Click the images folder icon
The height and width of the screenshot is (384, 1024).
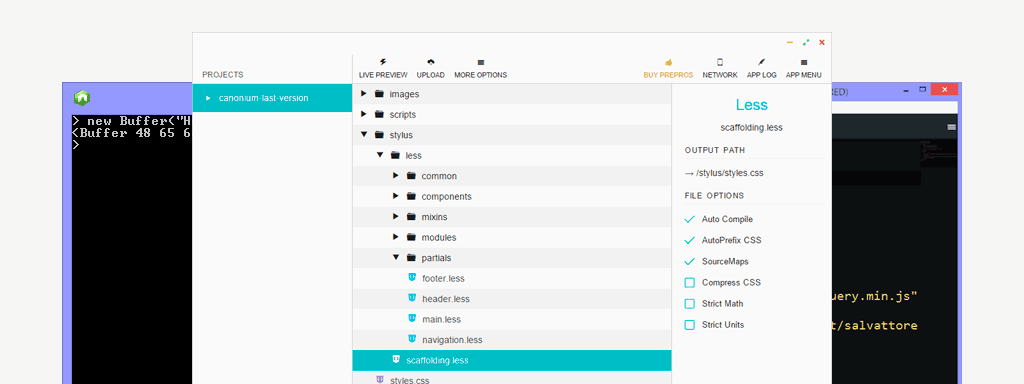[x=379, y=94]
